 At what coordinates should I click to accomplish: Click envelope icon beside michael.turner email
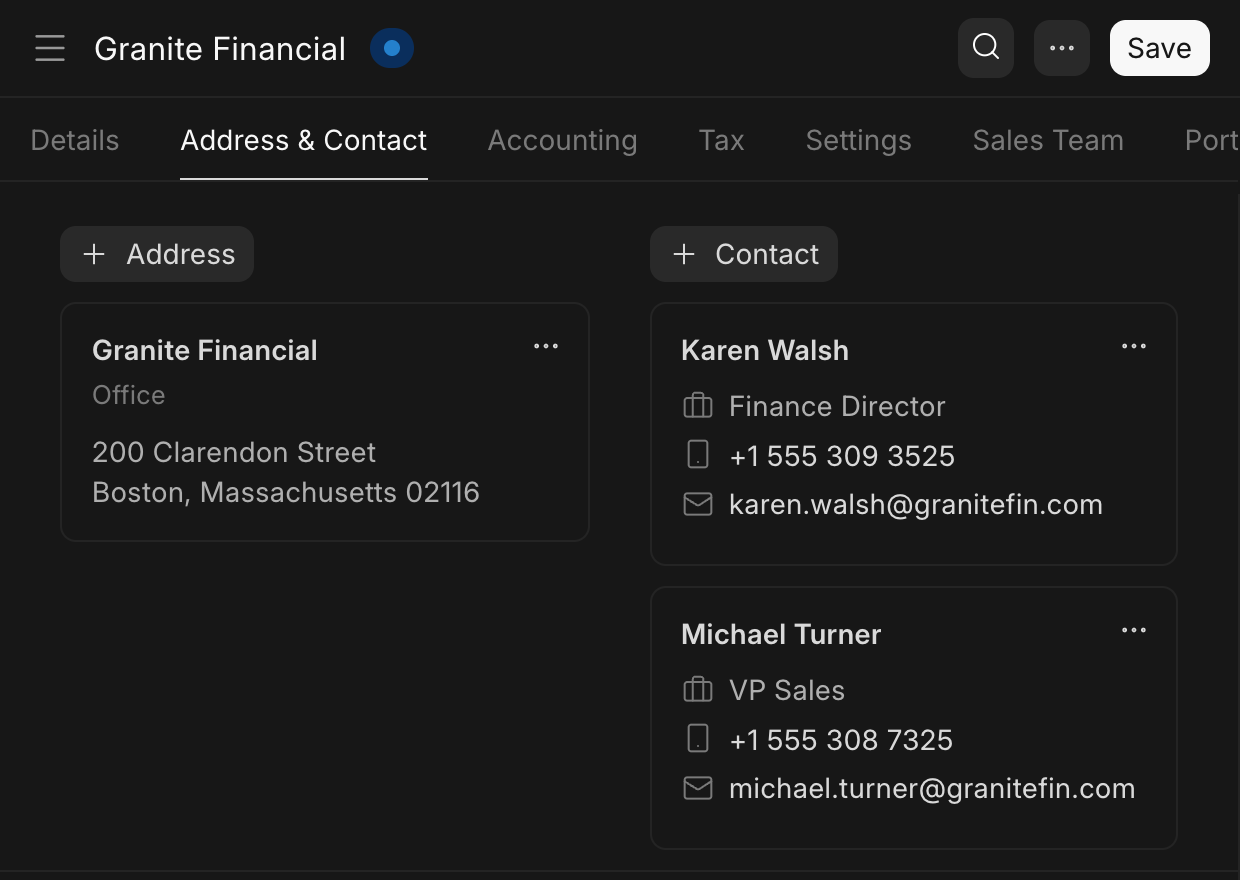(x=698, y=789)
